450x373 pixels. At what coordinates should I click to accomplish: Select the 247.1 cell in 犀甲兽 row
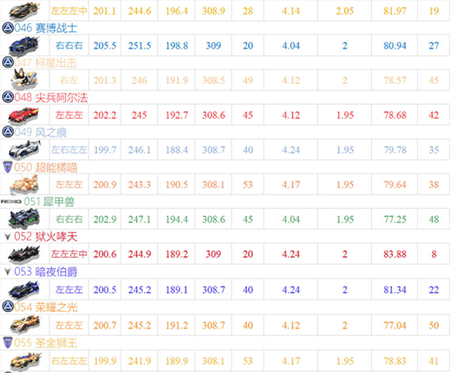coord(139,219)
